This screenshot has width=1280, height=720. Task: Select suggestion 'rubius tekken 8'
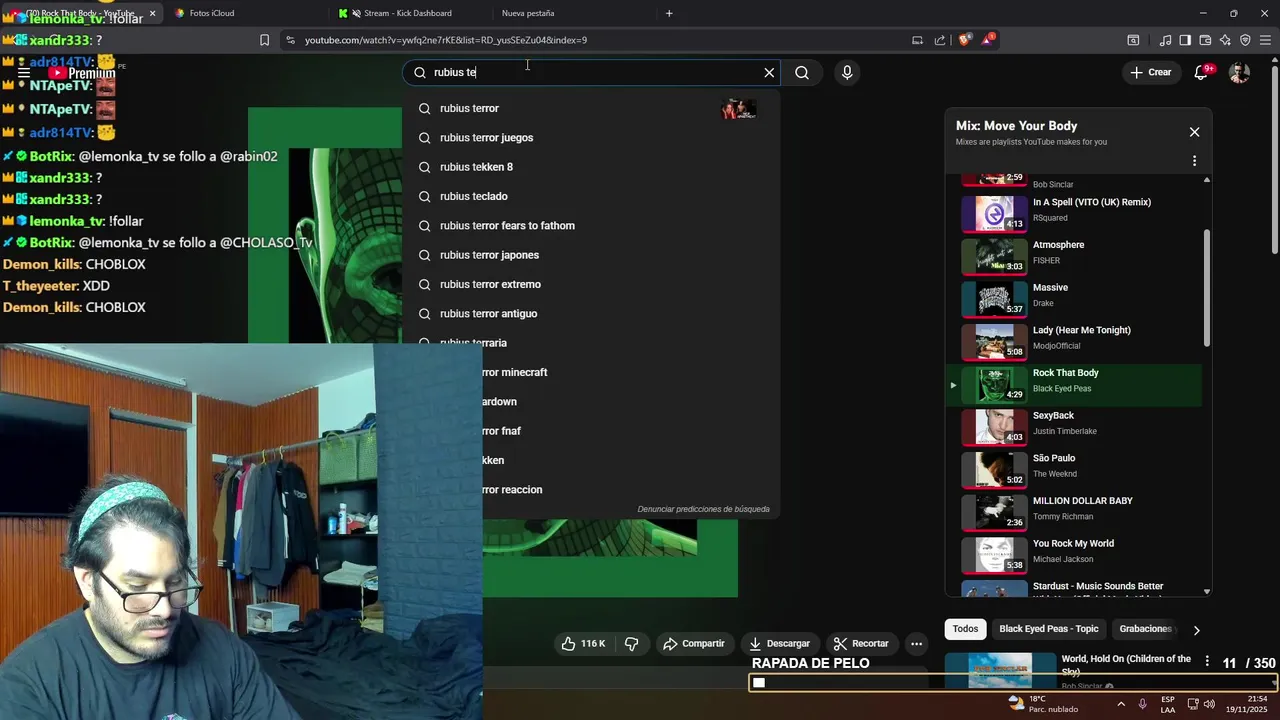[x=590, y=167]
